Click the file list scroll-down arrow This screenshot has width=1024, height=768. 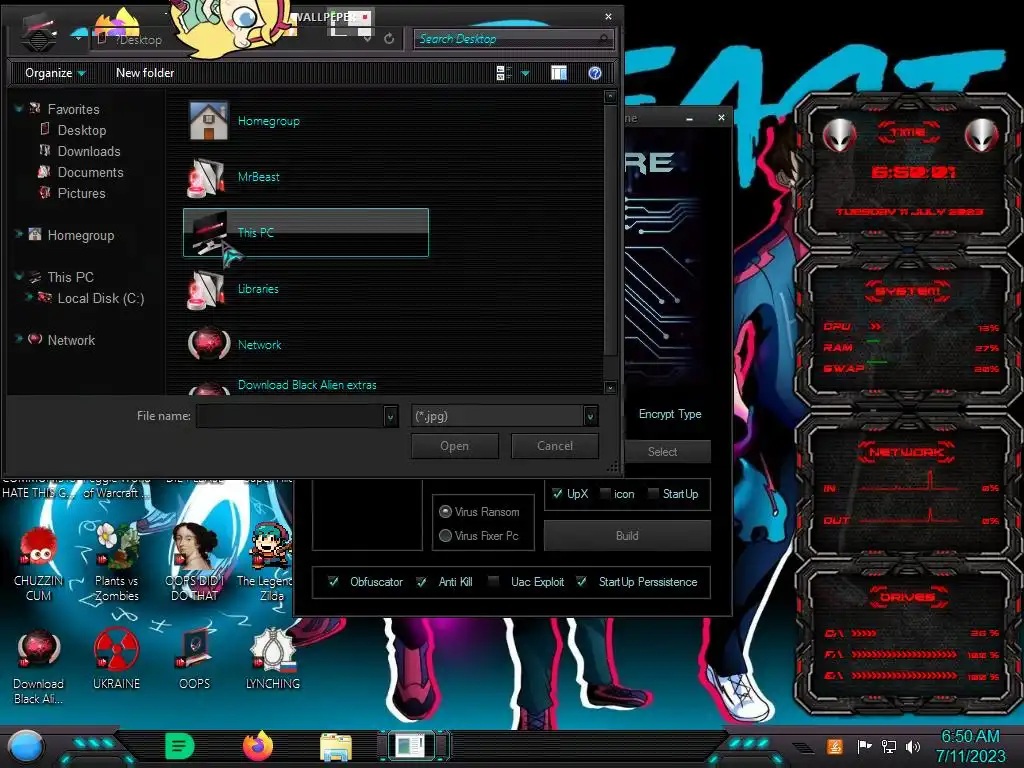611,387
